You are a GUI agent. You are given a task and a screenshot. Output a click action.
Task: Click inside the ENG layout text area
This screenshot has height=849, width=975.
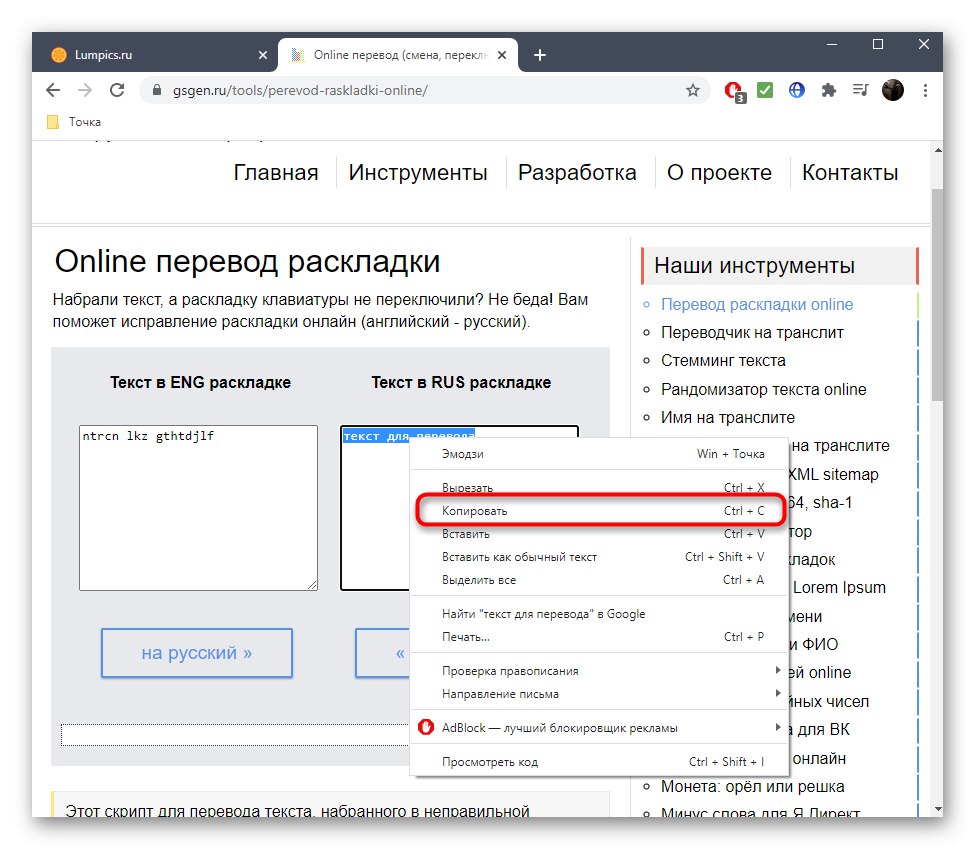click(198, 508)
